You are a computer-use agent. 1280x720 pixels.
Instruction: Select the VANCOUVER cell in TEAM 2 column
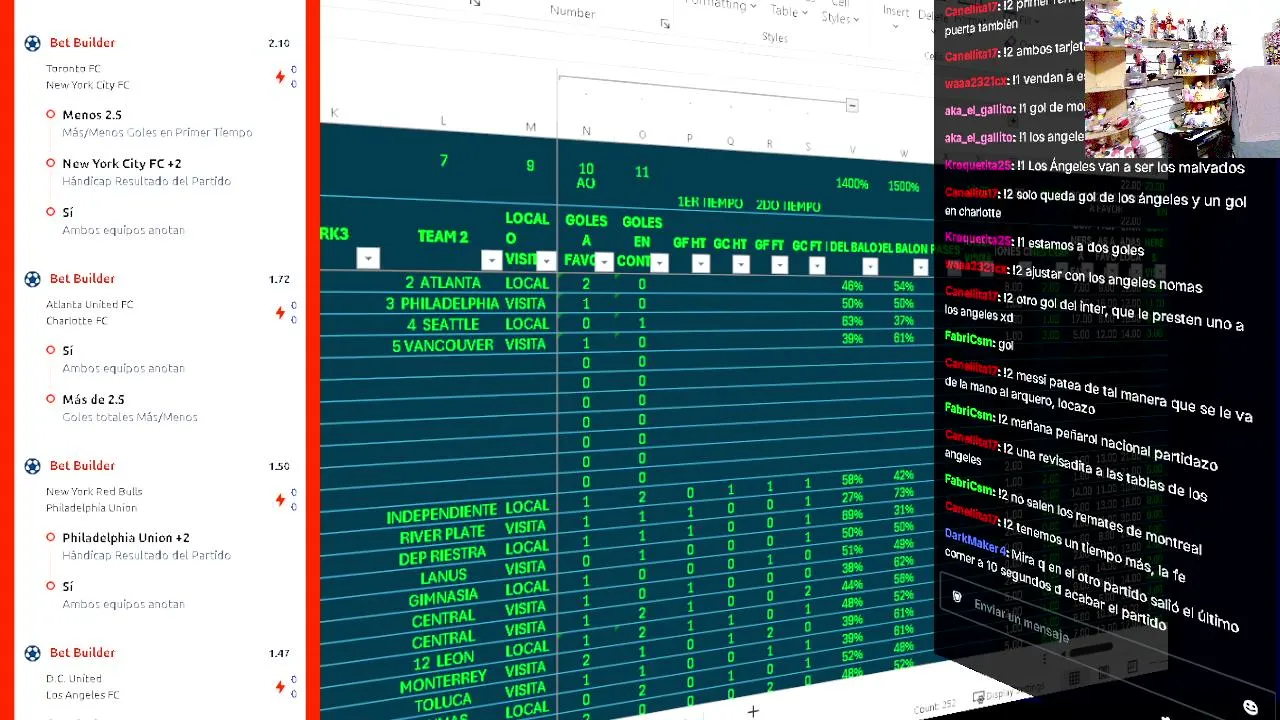point(443,345)
